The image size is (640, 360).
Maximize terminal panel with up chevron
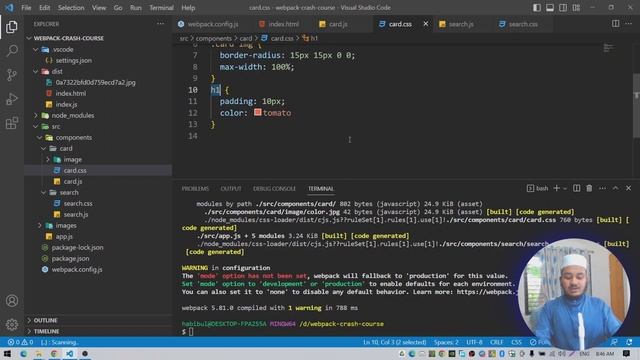615,188
